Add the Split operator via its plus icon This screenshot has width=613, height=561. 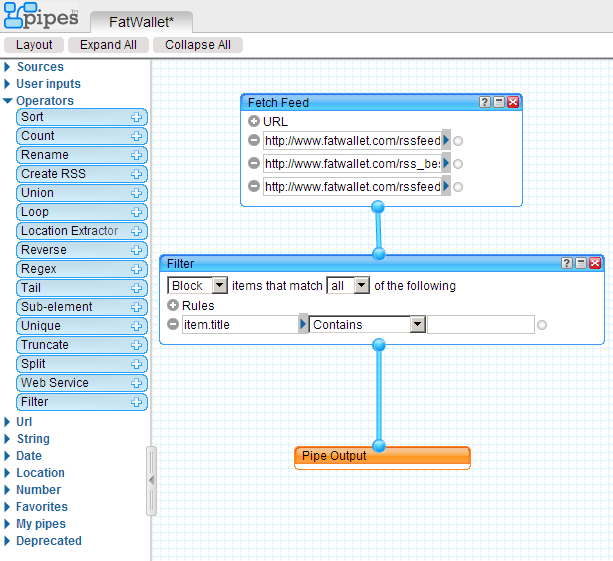click(136, 364)
